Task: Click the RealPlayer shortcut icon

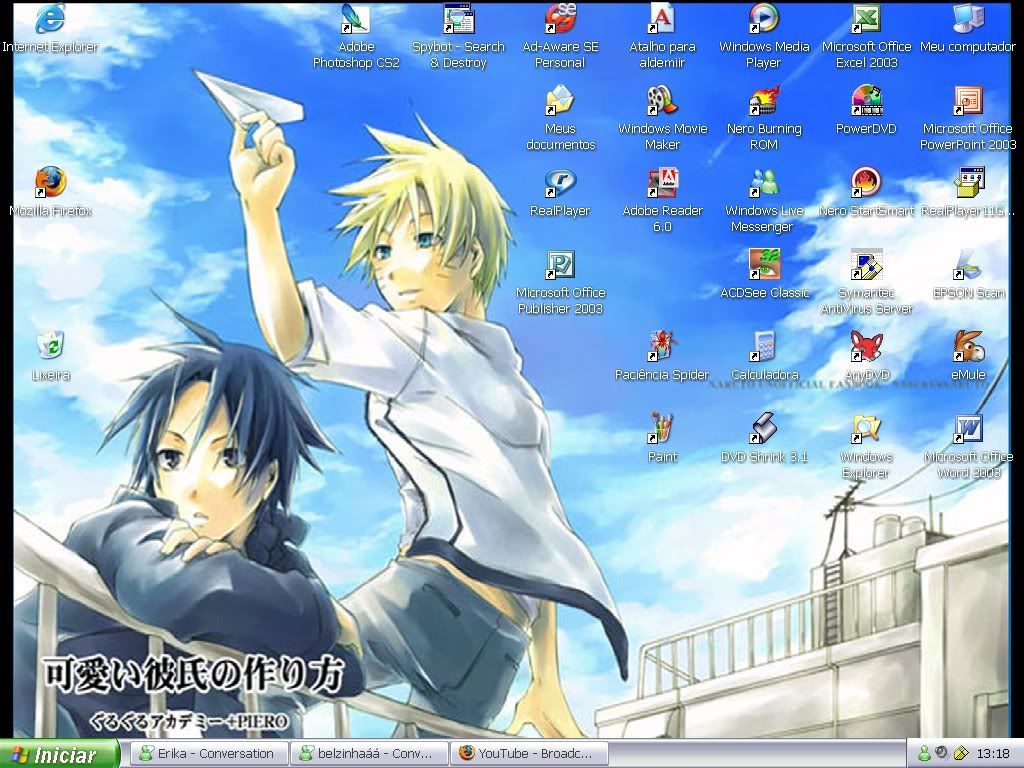Action: coord(560,183)
